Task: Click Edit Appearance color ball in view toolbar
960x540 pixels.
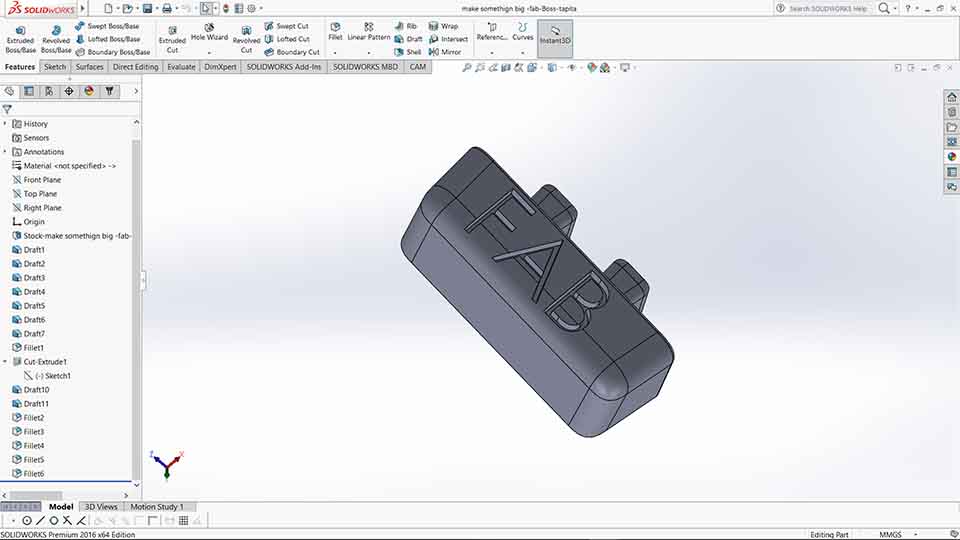Action: [x=591, y=67]
